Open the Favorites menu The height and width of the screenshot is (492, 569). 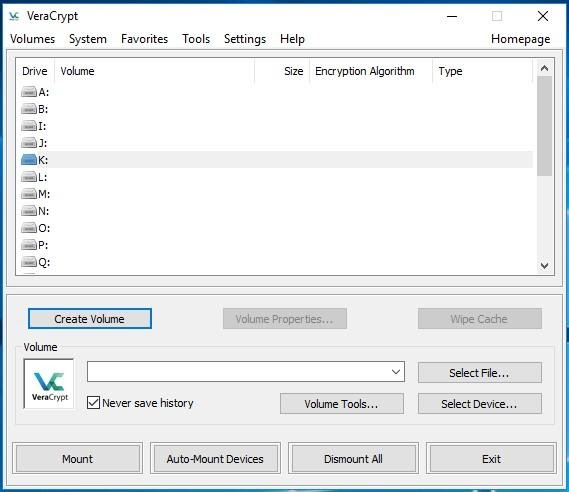pyautogui.click(x=144, y=39)
